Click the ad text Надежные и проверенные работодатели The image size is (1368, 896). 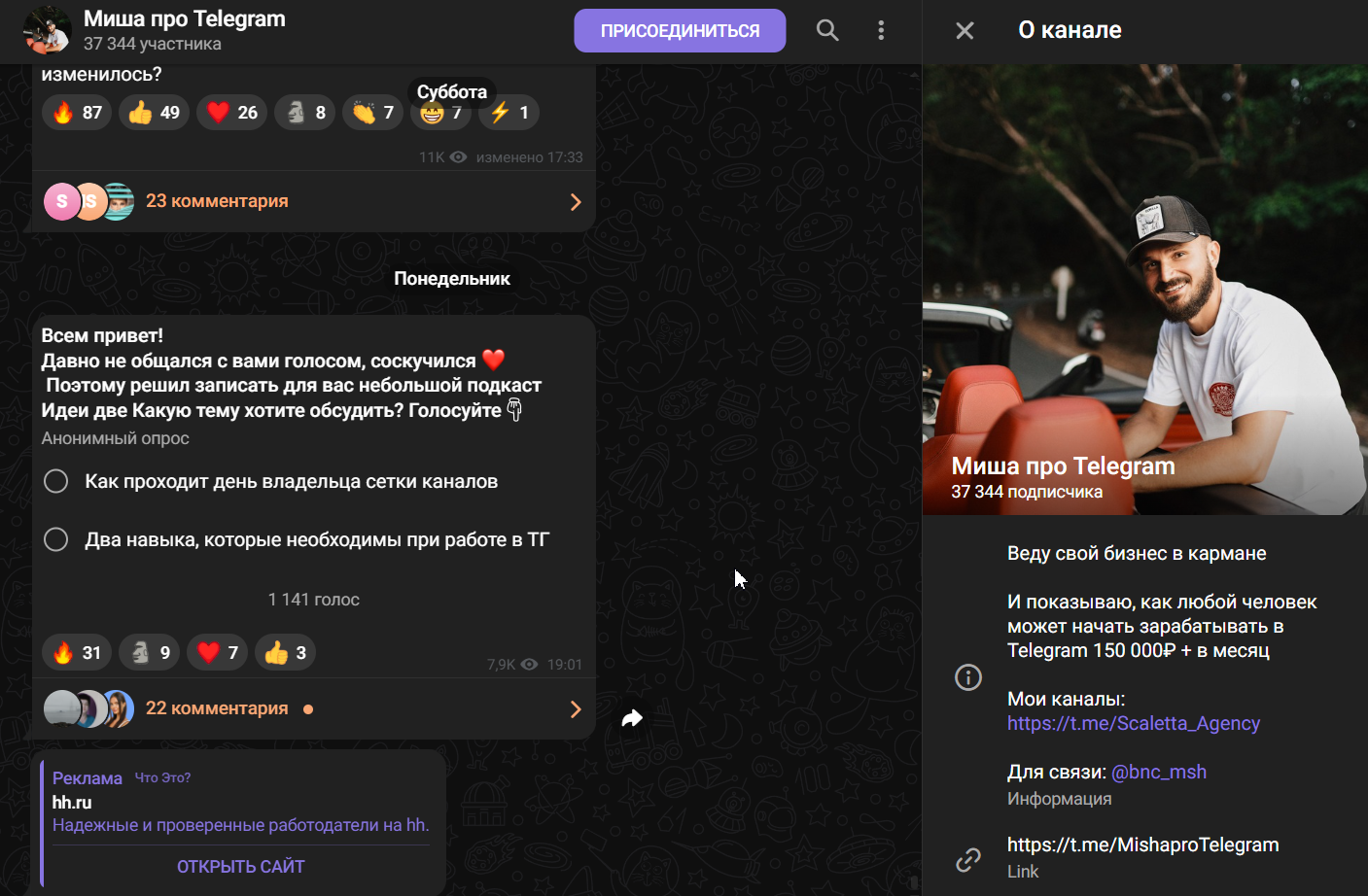(x=241, y=825)
